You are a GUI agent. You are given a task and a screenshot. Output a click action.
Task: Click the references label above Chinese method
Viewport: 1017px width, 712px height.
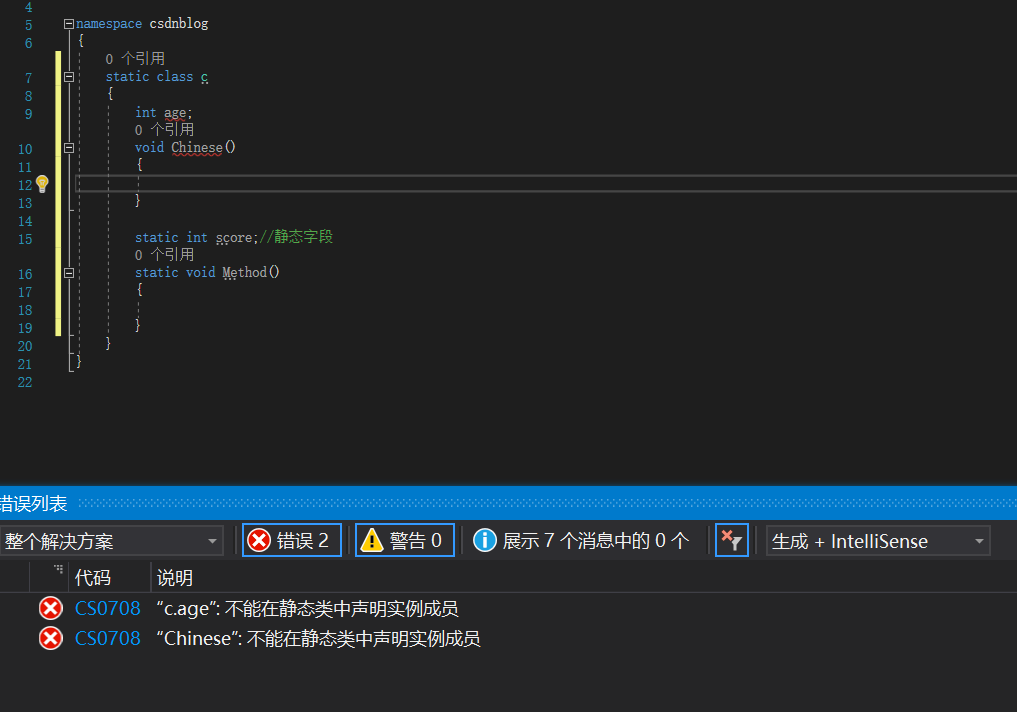click(165, 130)
